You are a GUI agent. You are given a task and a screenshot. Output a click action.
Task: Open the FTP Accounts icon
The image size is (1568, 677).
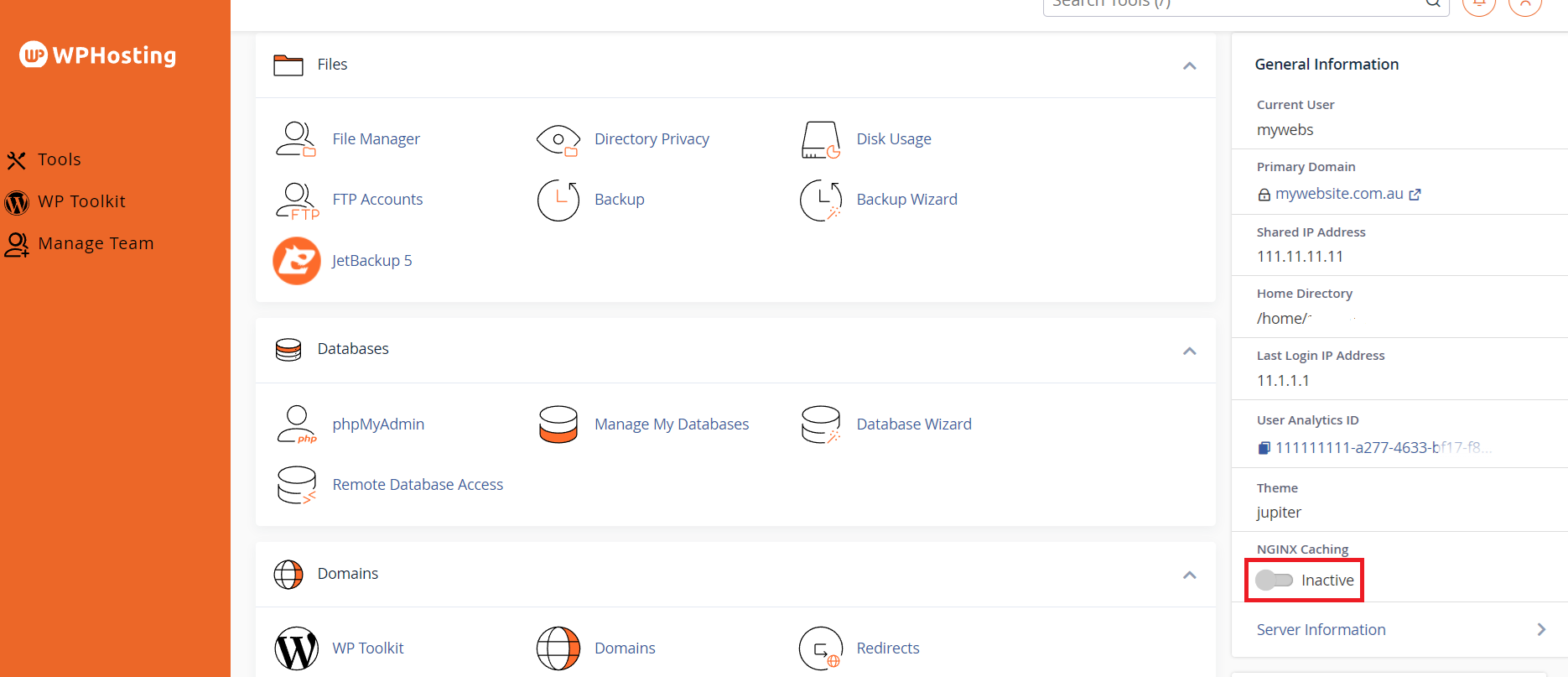(296, 200)
